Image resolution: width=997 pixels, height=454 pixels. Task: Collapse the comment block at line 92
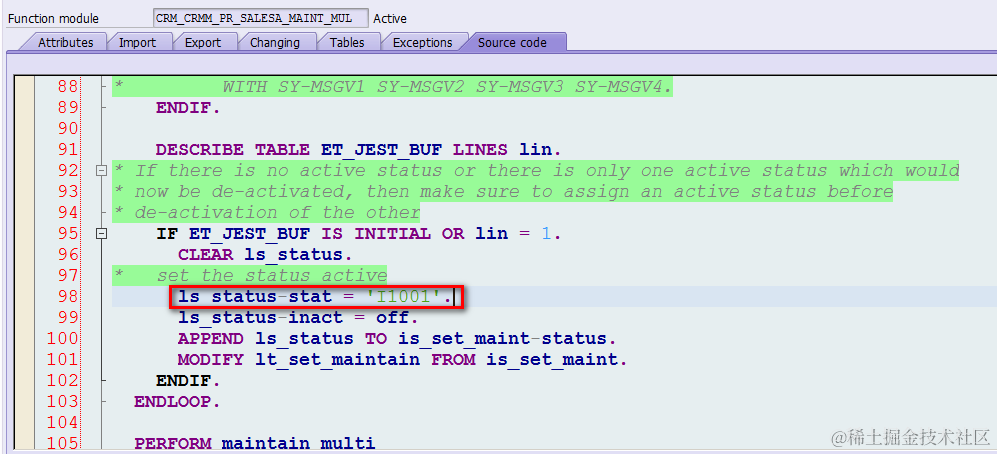[x=100, y=170]
